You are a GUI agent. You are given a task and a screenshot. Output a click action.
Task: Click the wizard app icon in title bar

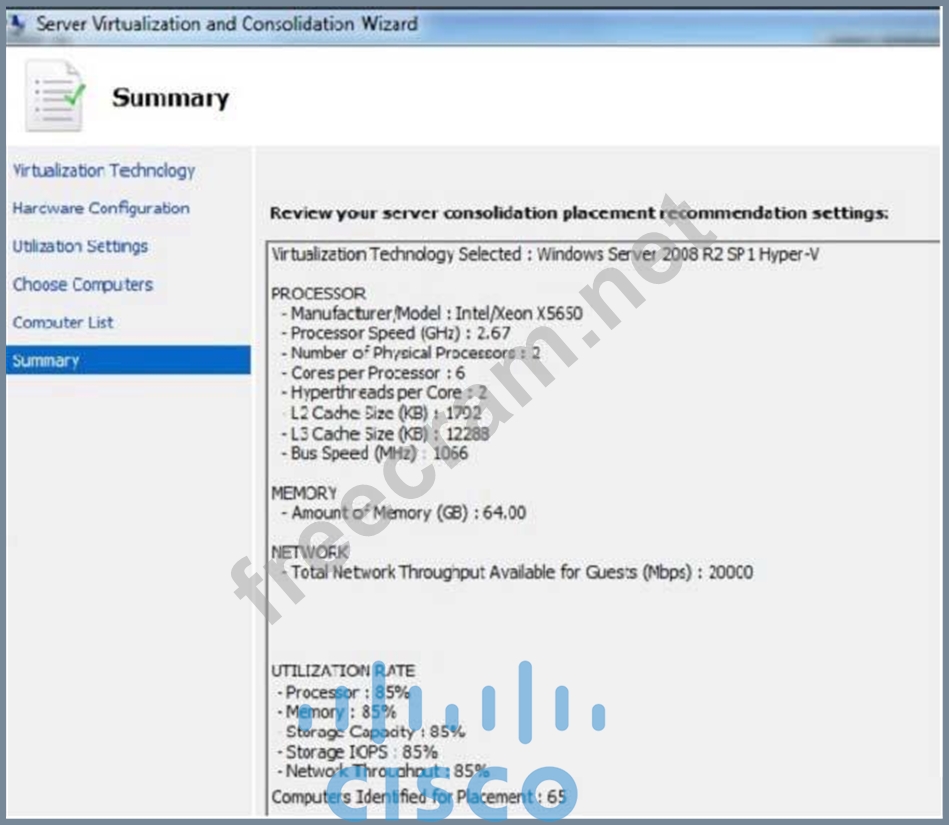click(17, 23)
